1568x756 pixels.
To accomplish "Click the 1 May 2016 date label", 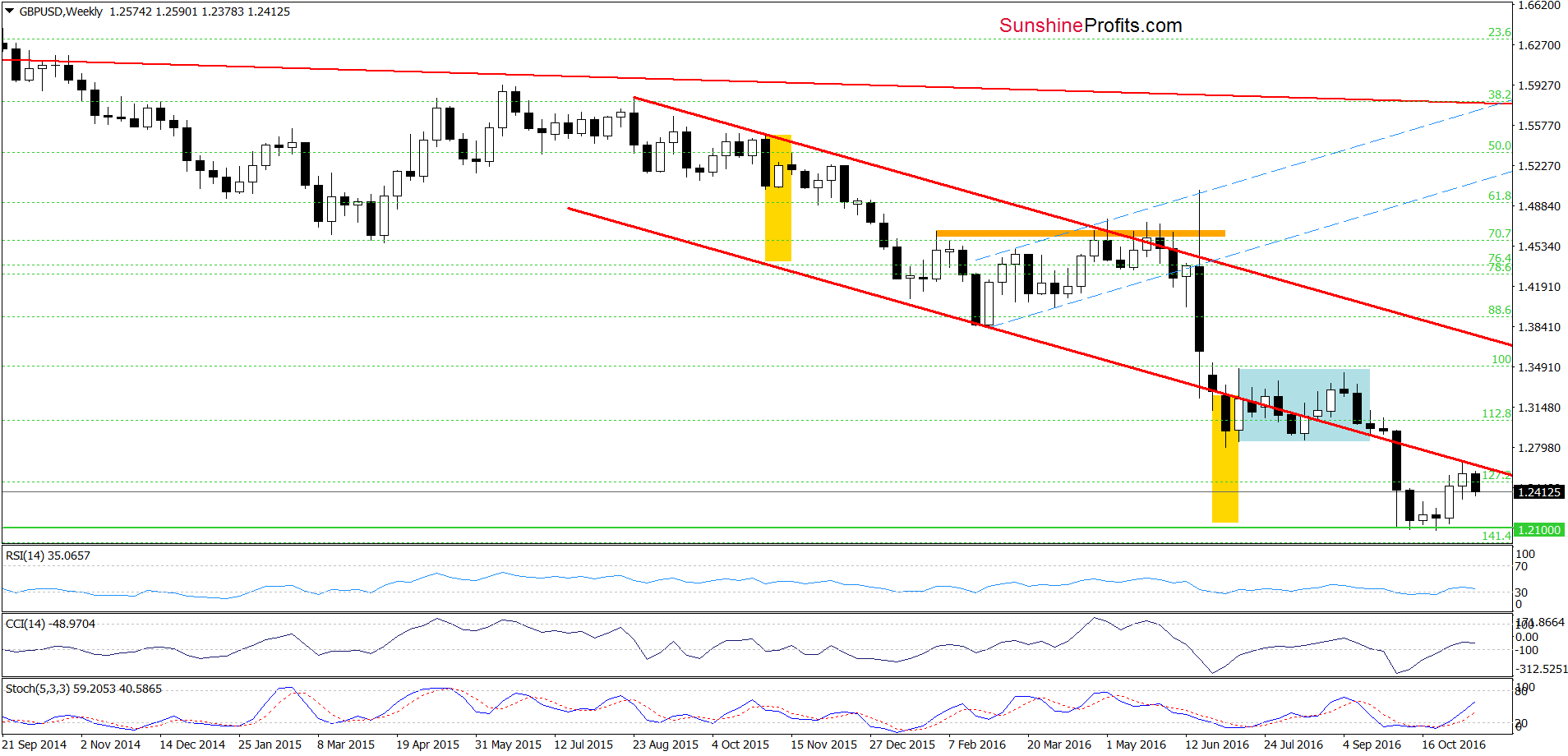I will point(1136,744).
